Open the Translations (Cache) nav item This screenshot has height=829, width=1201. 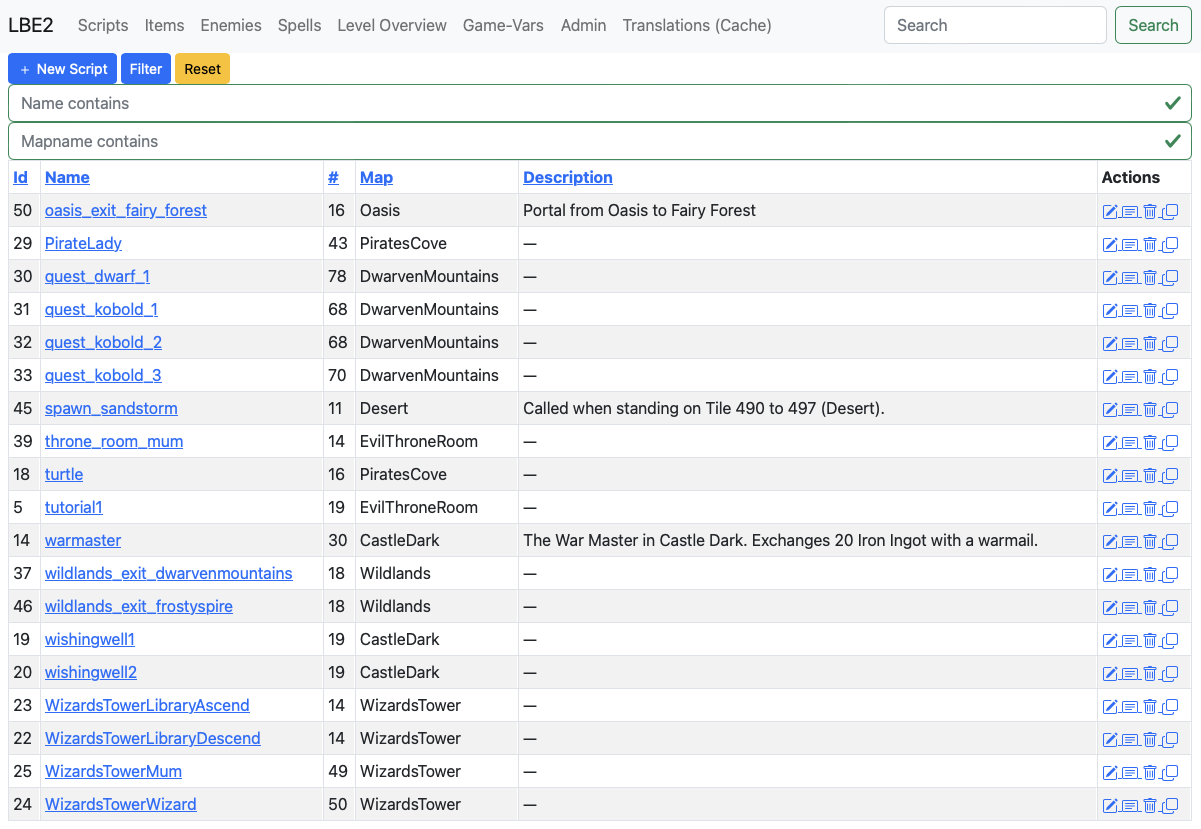[697, 25]
